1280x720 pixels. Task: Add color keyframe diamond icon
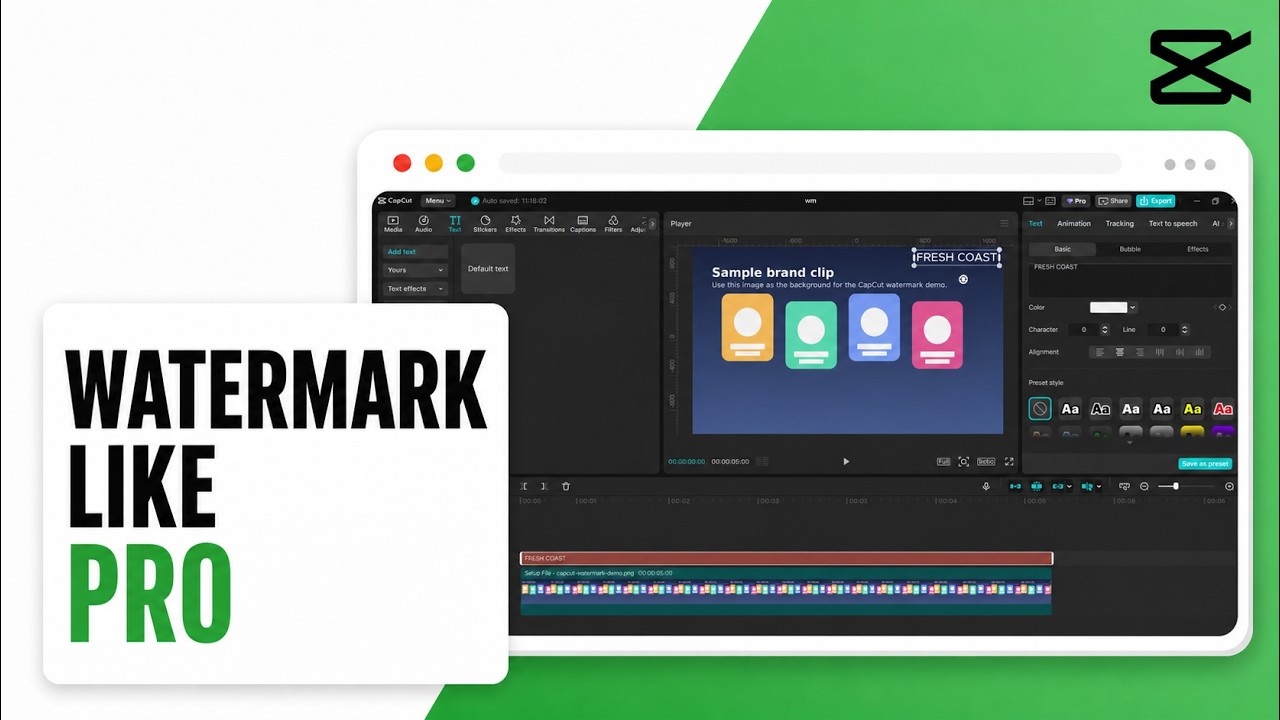[x=1222, y=307]
